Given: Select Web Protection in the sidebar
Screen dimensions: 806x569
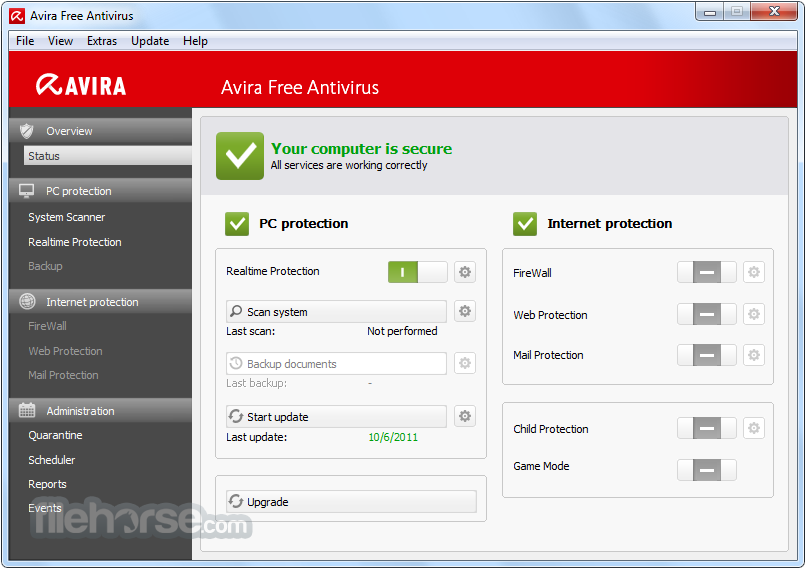Looking at the screenshot, I should [x=65, y=351].
